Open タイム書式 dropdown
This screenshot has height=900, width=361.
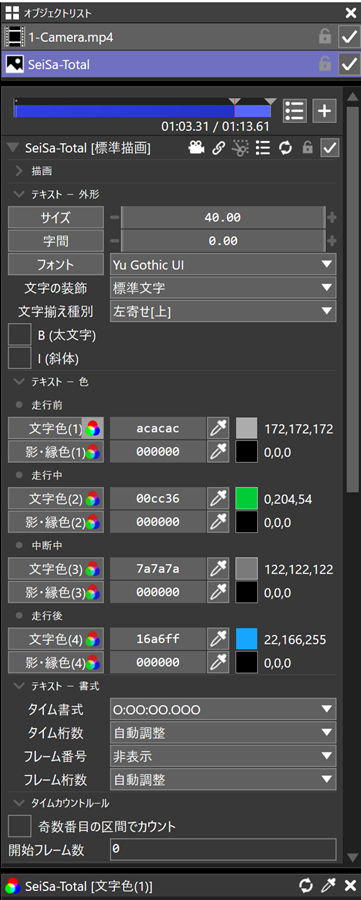coord(223,709)
